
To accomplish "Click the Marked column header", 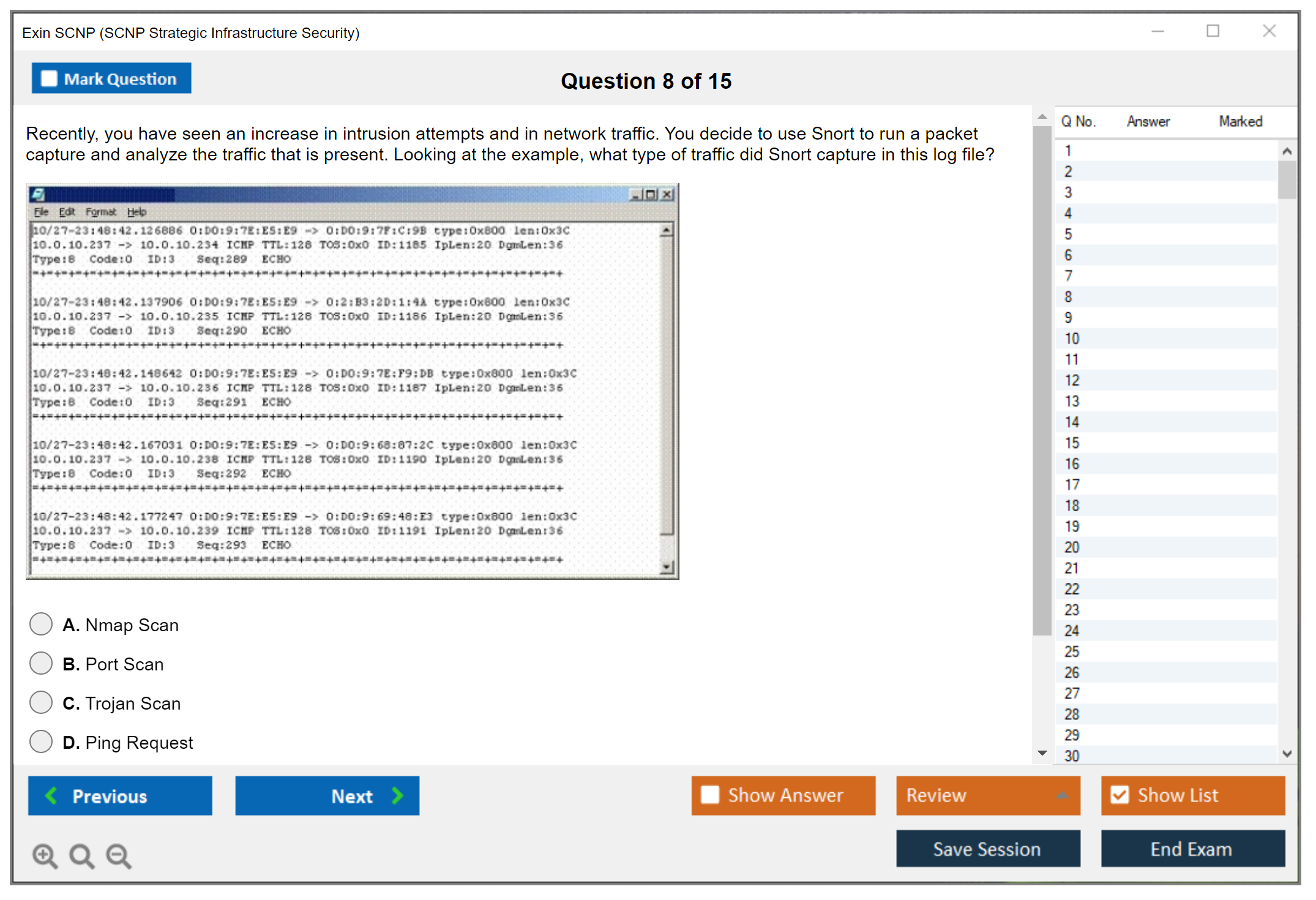I will (1240, 121).
